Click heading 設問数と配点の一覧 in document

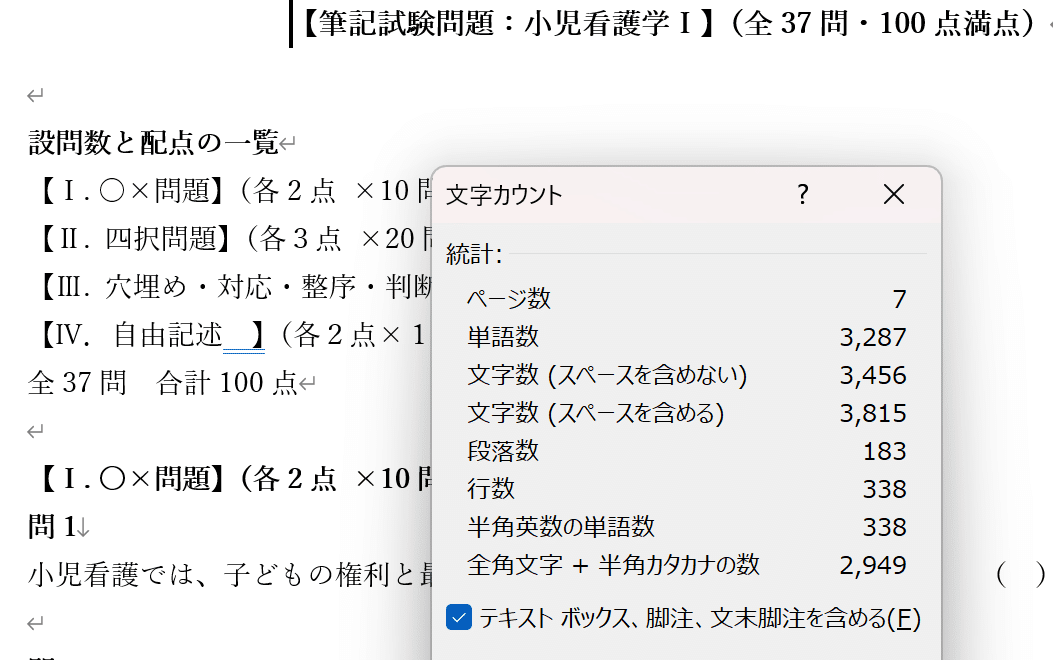153,142
